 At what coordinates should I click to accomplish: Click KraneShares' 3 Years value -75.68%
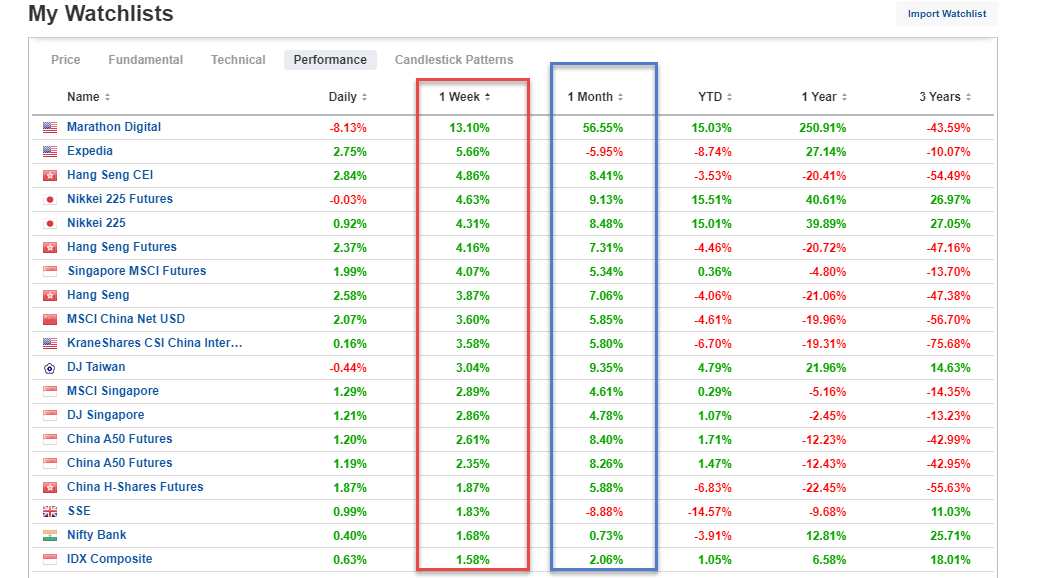click(949, 344)
